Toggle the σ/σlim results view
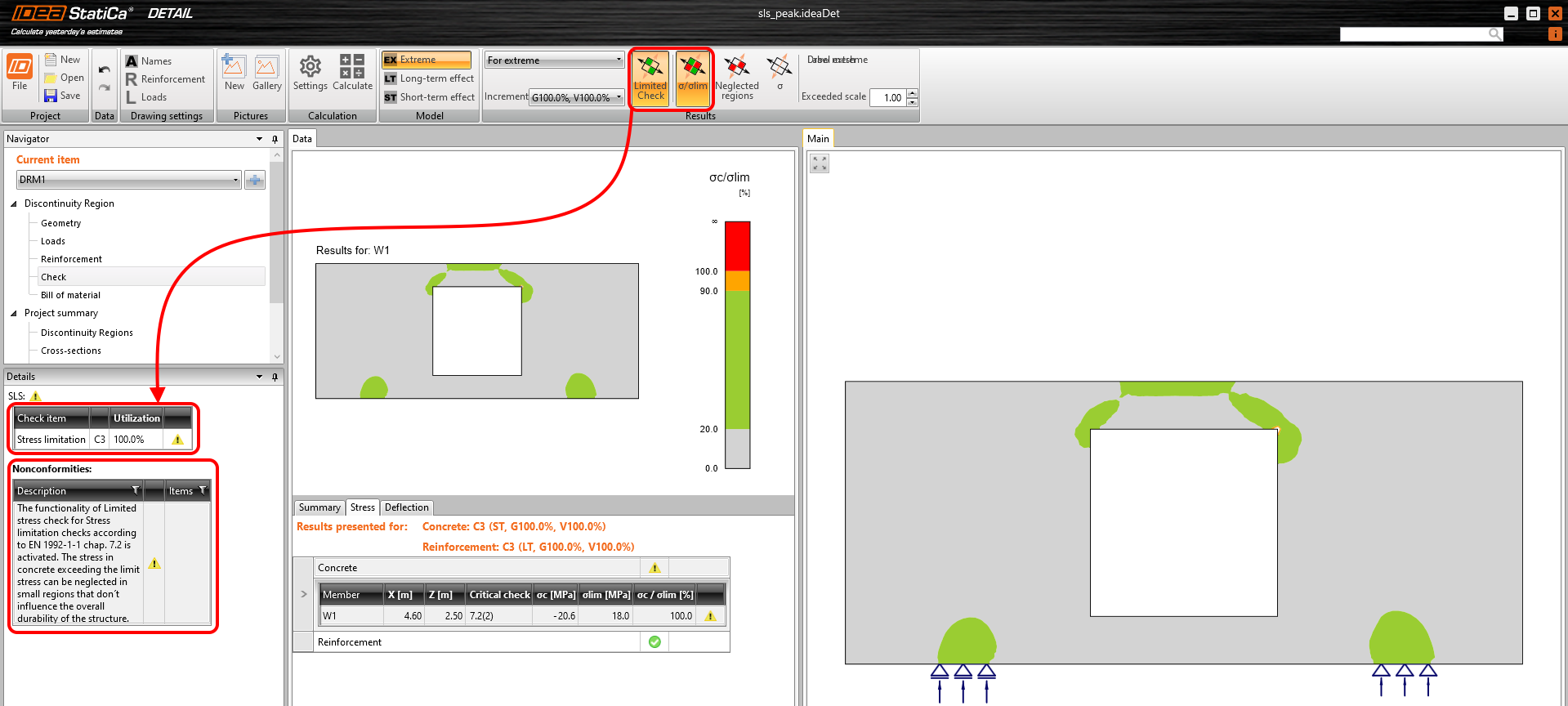The image size is (1568, 706). pos(693,78)
